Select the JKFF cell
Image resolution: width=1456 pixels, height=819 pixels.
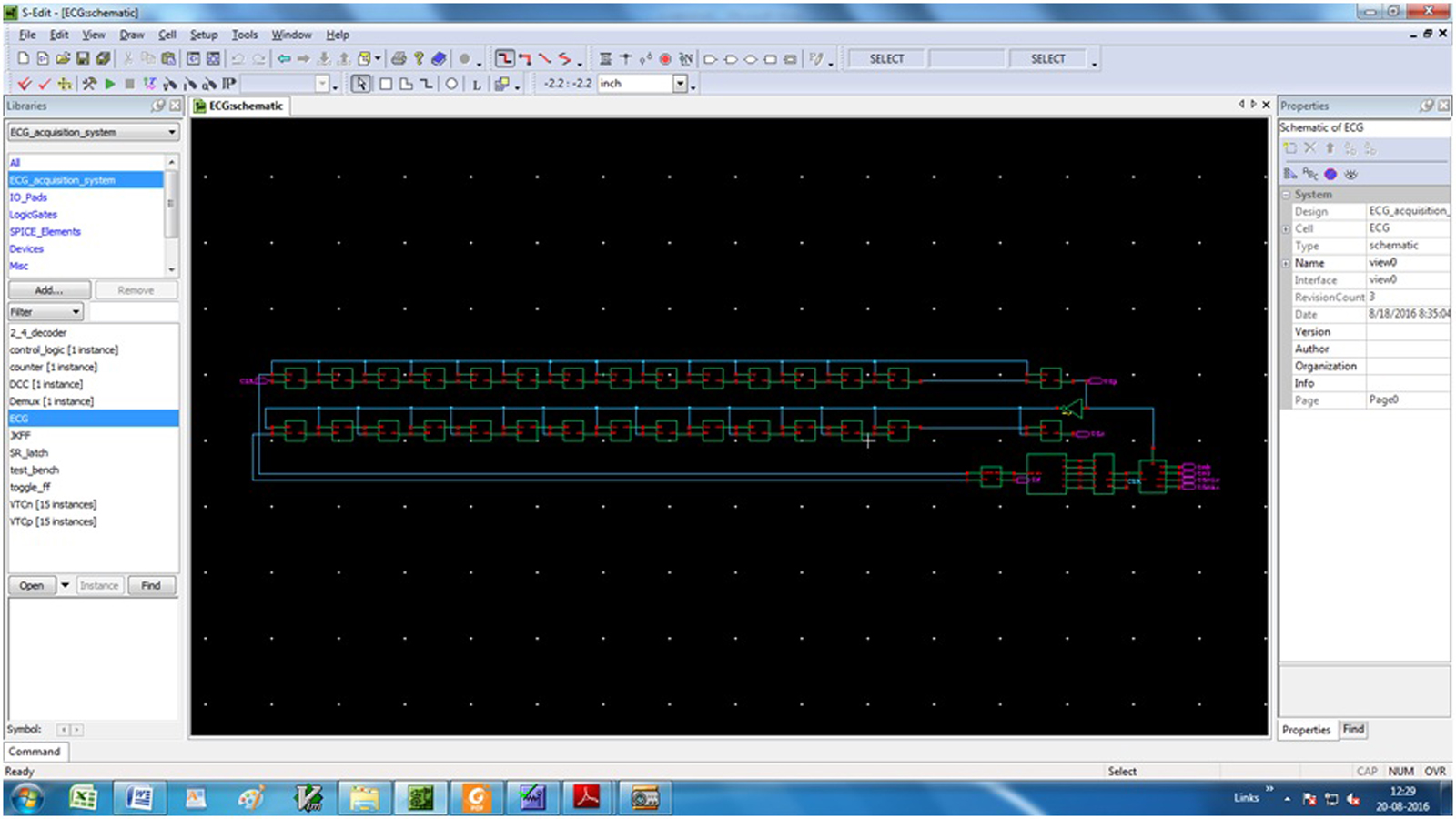20,436
